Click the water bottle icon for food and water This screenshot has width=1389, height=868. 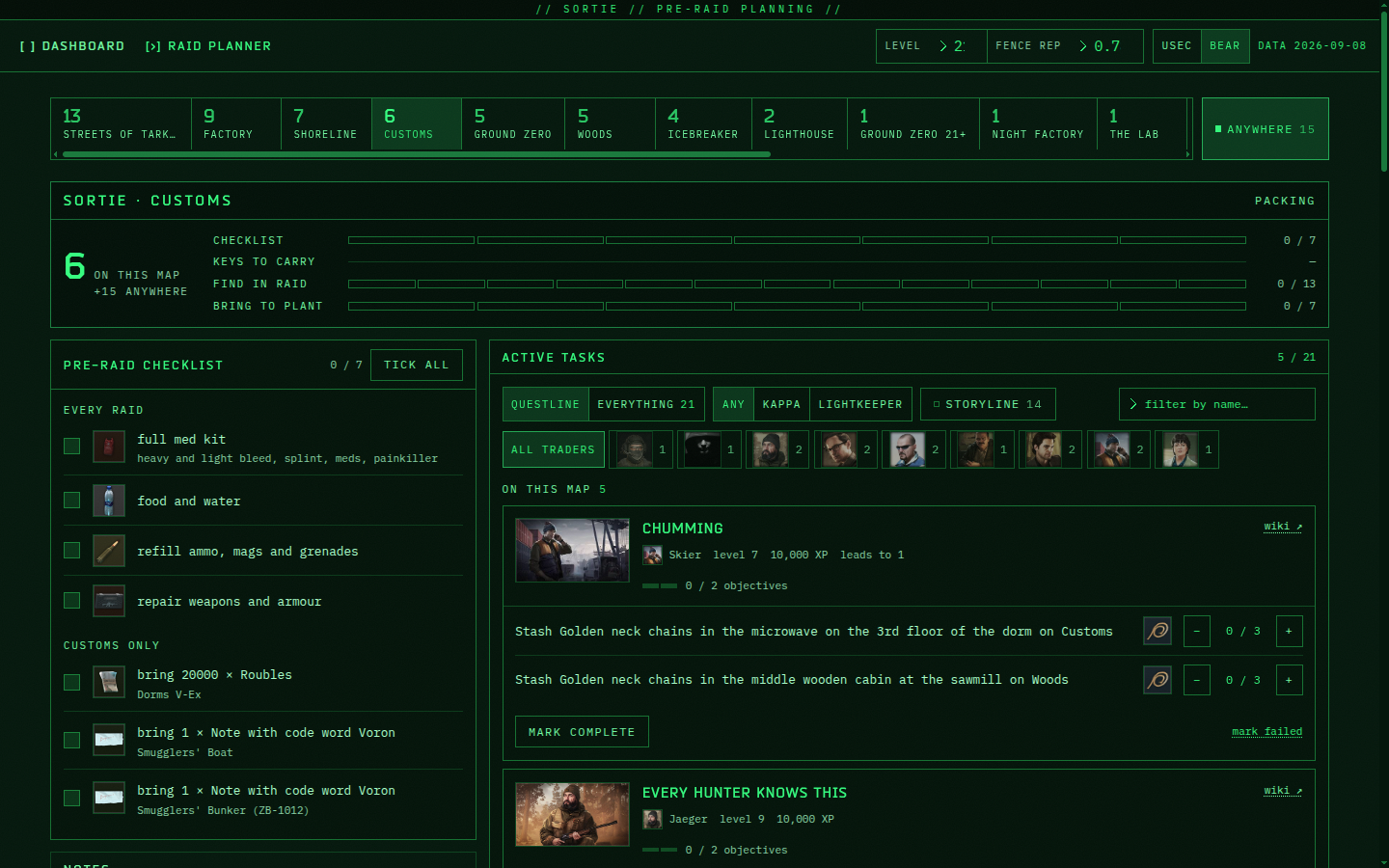[109, 501]
